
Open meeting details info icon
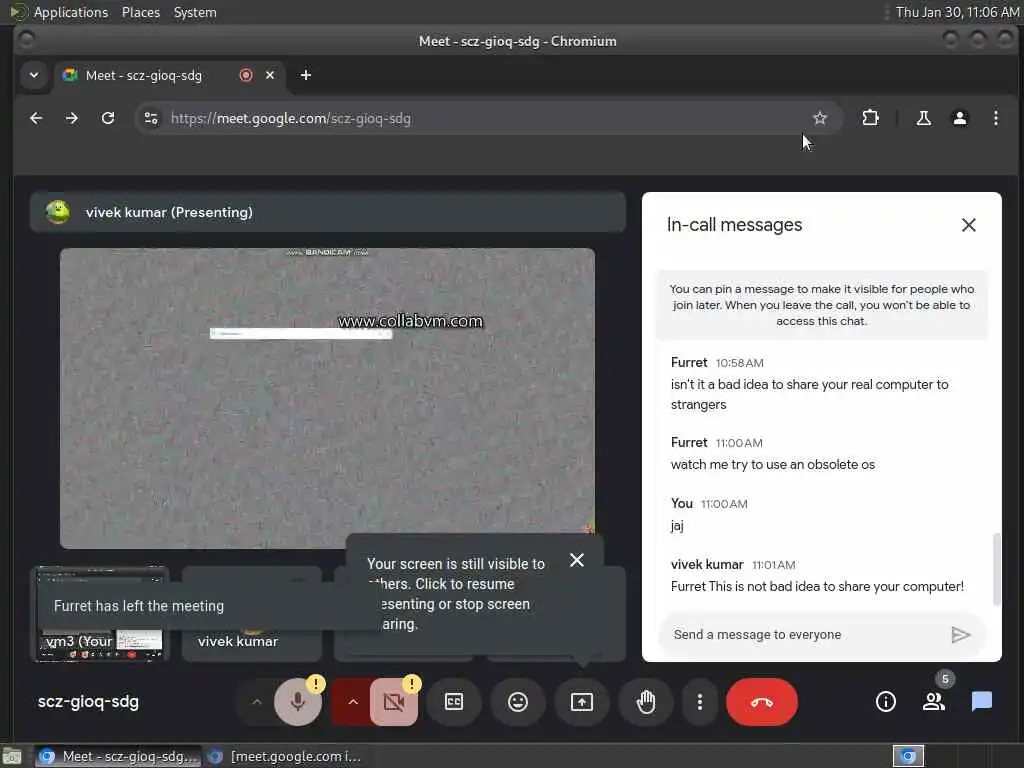(x=886, y=702)
